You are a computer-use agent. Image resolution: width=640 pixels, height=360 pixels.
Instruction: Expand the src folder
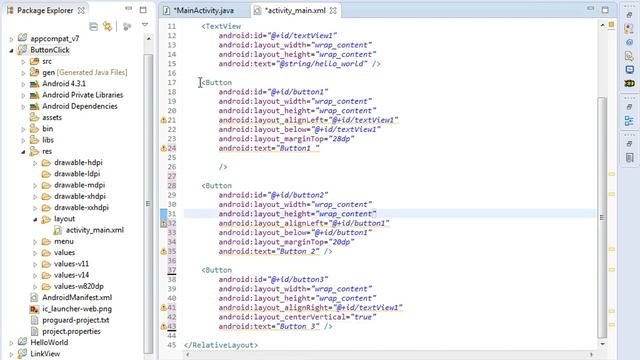23,62
